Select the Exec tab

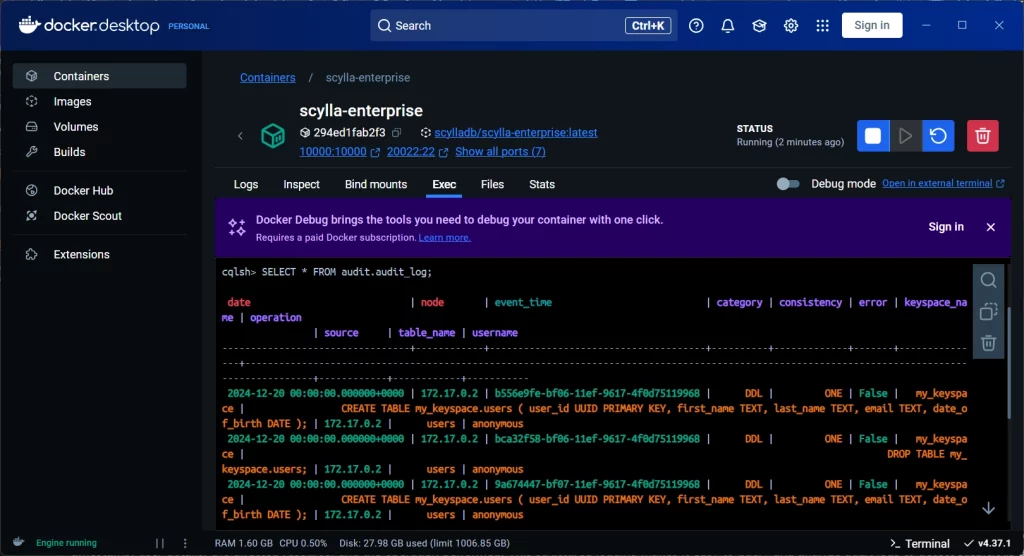(444, 184)
